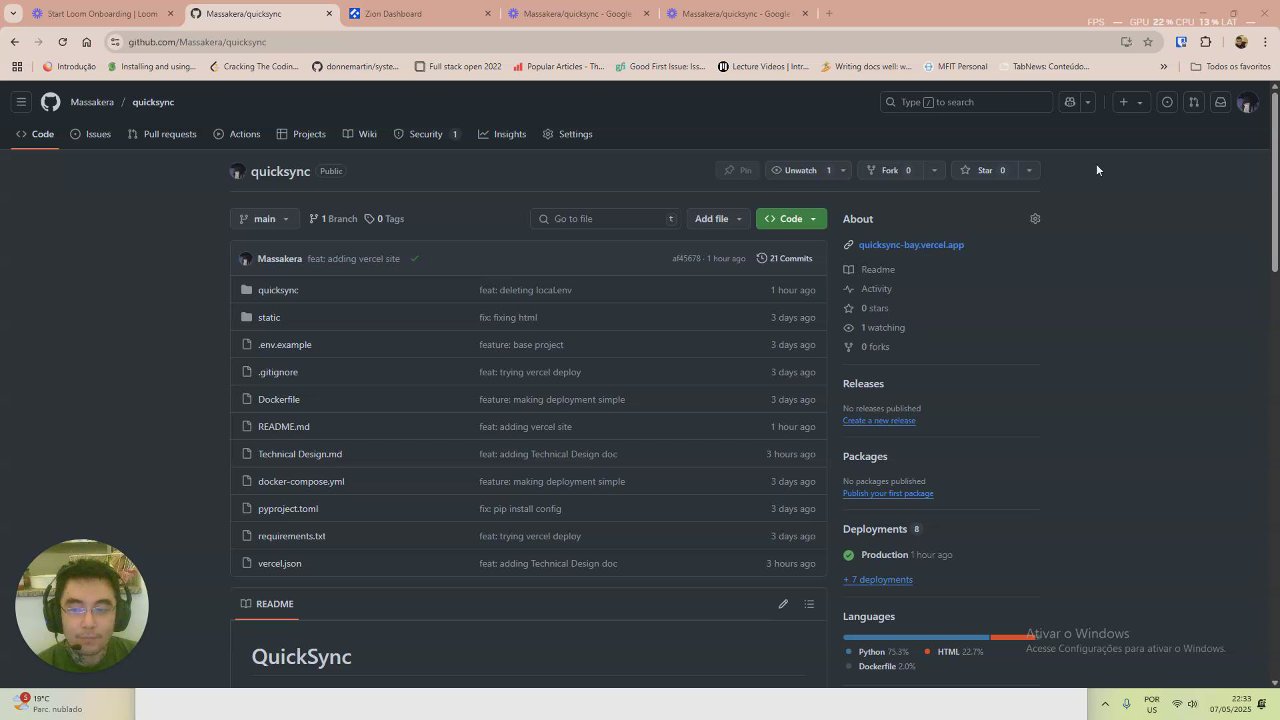The image size is (1280, 720).
Task: Open the green Code dropdown button
Action: pyautogui.click(x=791, y=219)
